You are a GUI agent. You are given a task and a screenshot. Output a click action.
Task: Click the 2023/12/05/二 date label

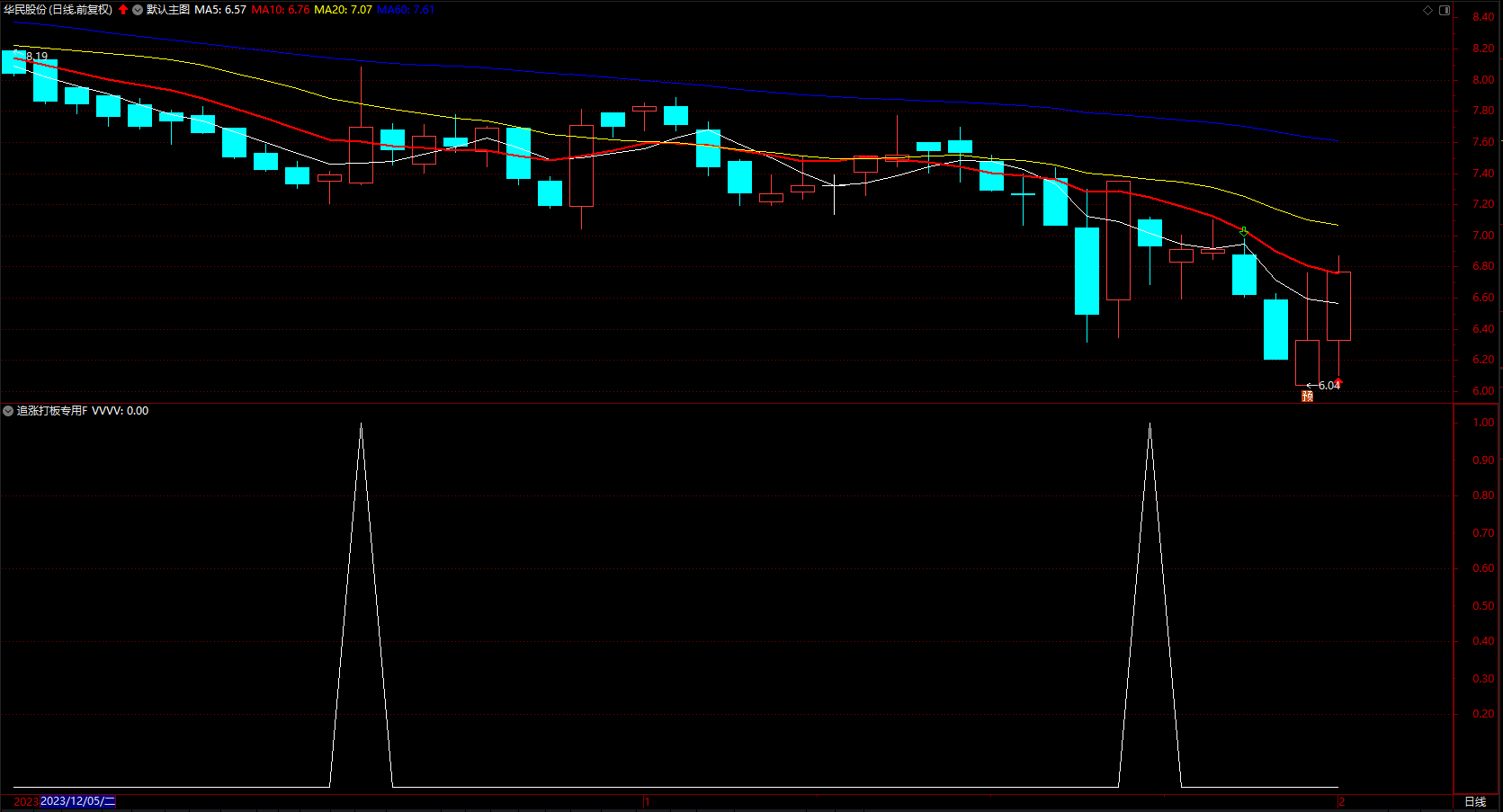[x=78, y=801]
